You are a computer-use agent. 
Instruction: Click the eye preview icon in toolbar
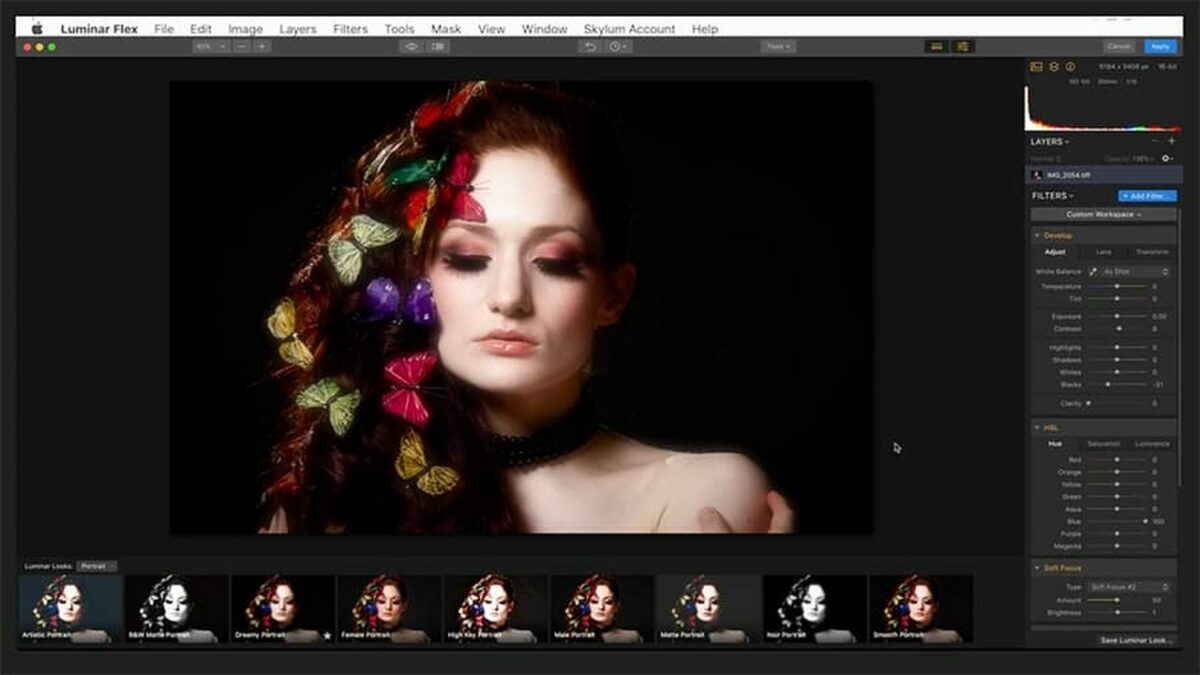[x=411, y=47]
